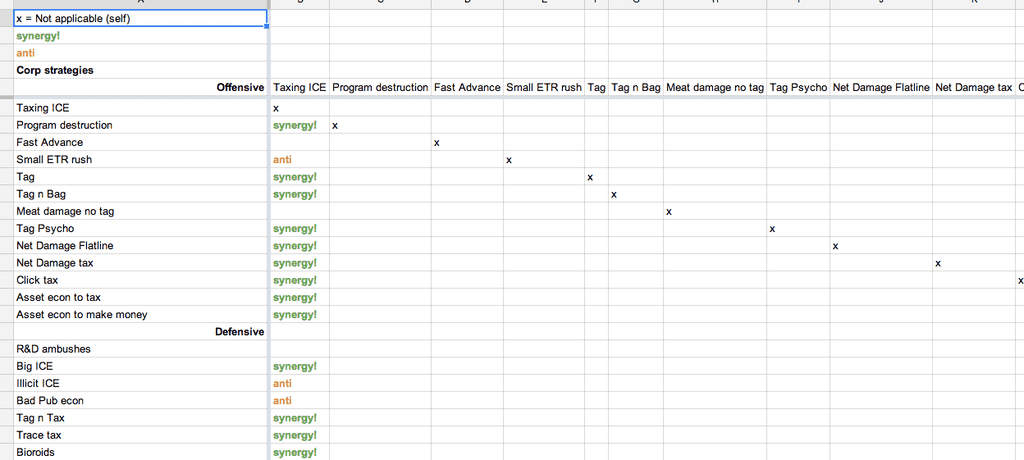
Task: Click the 'anti' cell in Small ETR rush row
Action: (x=299, y=160)
